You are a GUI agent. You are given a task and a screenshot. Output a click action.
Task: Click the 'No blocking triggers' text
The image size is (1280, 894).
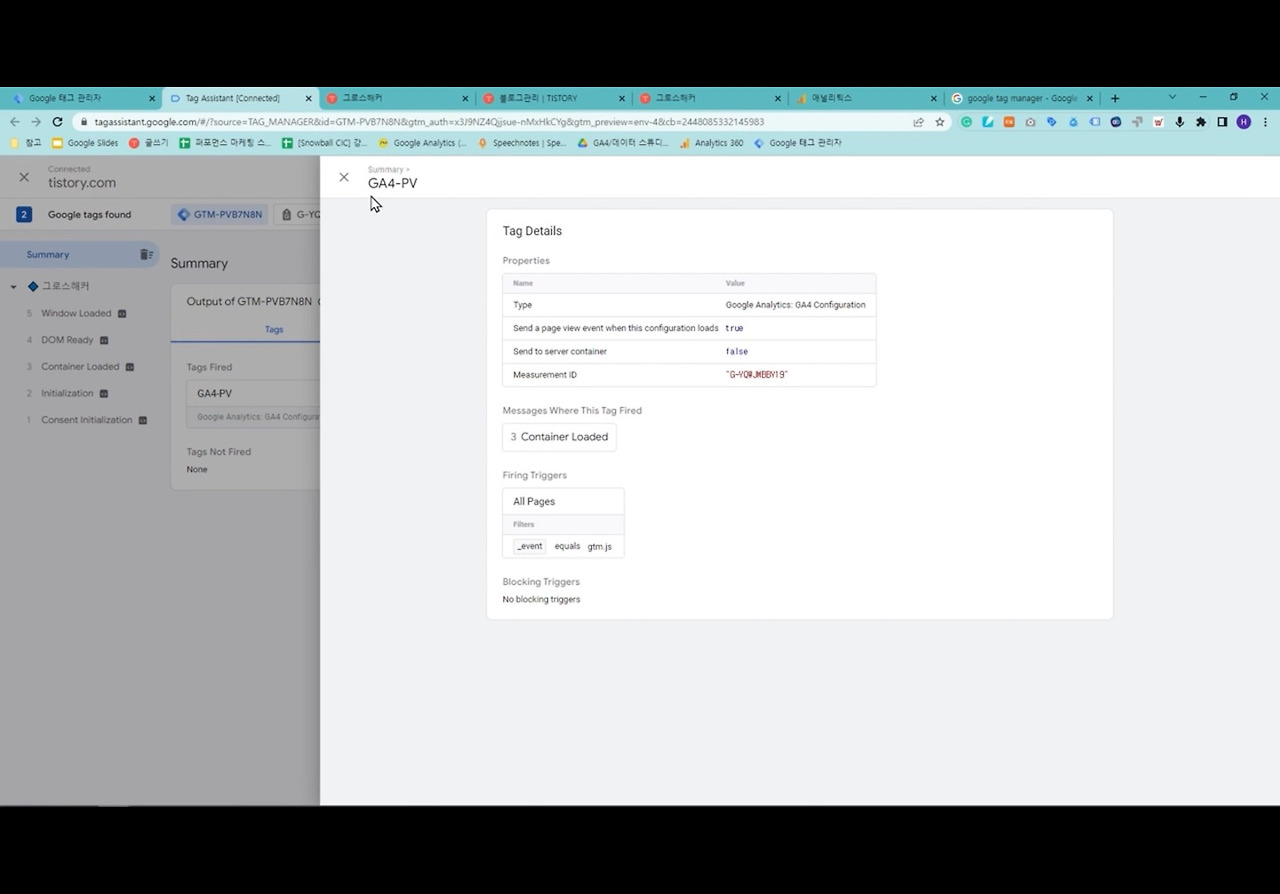541,600
